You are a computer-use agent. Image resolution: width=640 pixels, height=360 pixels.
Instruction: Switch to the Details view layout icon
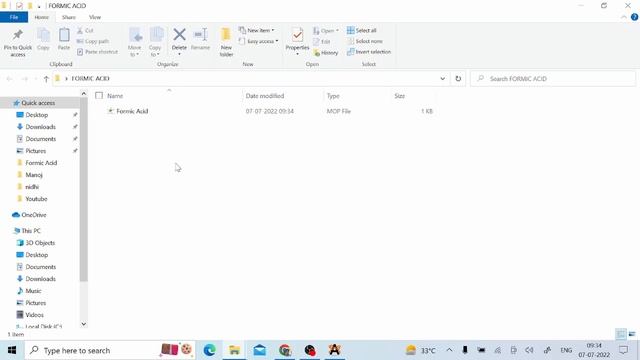tap(620, 334)
